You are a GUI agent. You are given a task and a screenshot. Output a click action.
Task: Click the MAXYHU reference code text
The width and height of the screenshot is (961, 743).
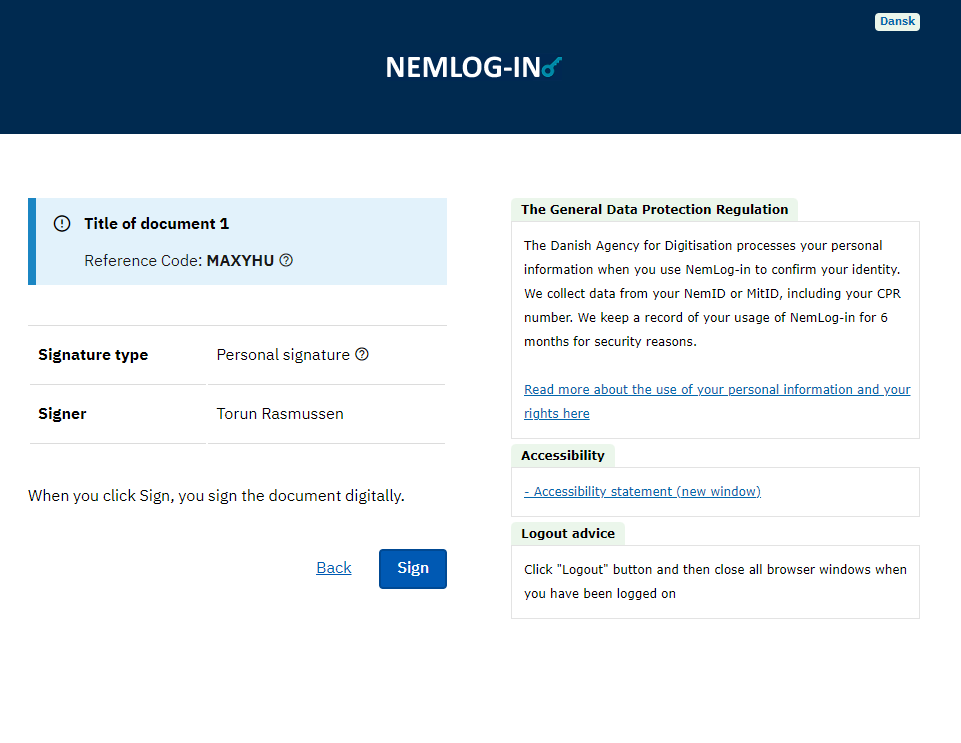[x=240, y=261]
